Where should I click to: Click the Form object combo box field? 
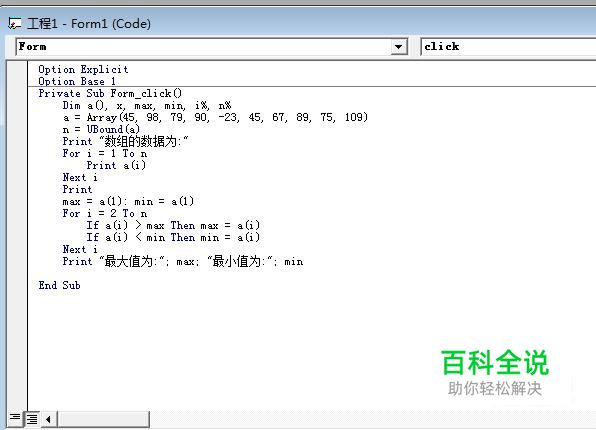coord(211,47)
